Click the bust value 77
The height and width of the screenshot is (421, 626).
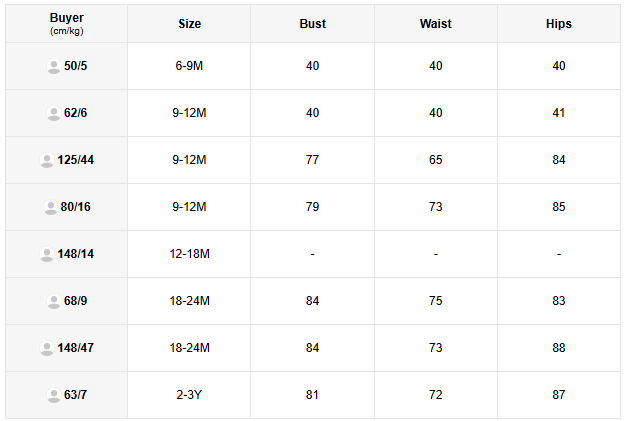[313, 160]
